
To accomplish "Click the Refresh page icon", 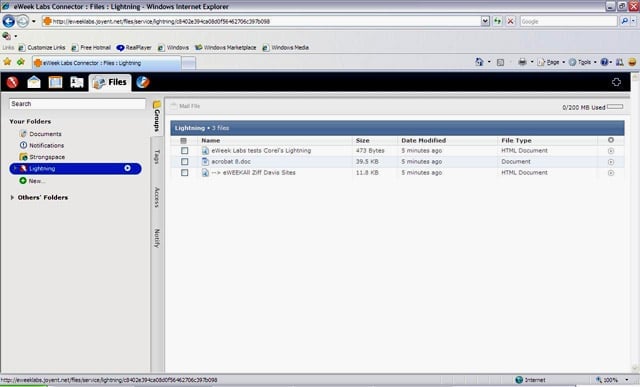I will pos(497,21).
